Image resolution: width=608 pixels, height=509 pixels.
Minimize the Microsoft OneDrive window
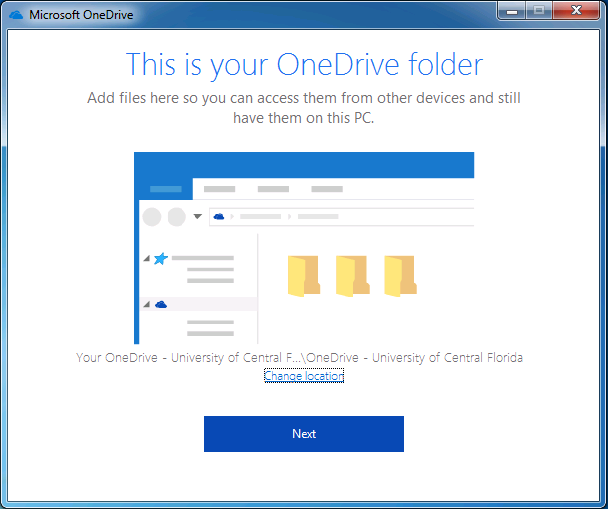click(x=512, y=11)
